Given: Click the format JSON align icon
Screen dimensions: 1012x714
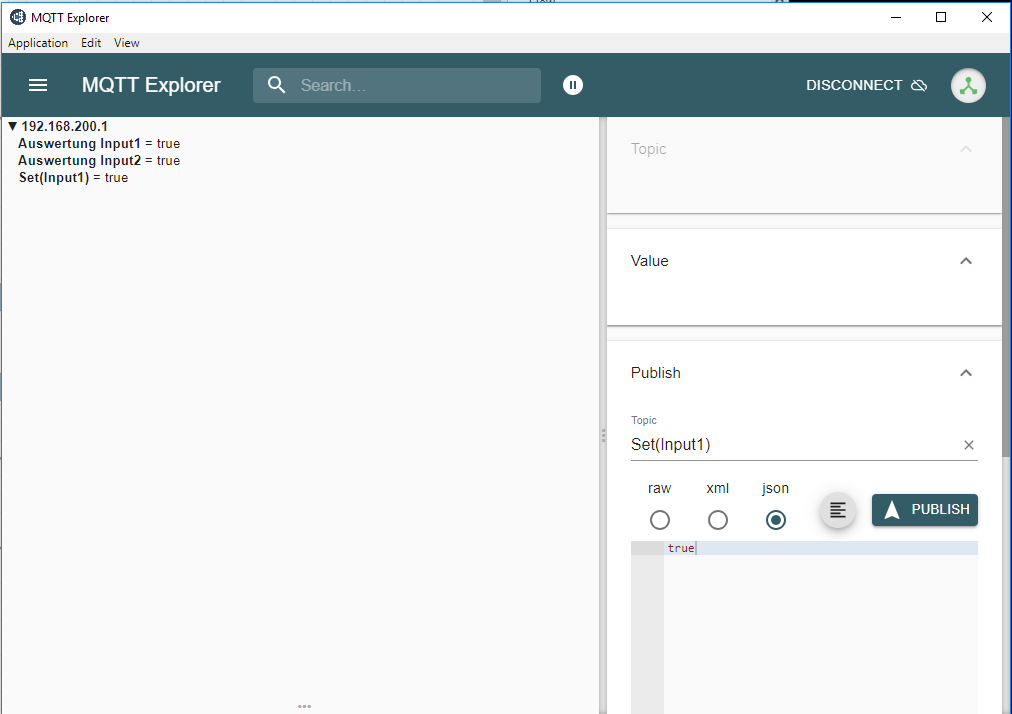Looking at the screenshot, I should coord(838,510).
